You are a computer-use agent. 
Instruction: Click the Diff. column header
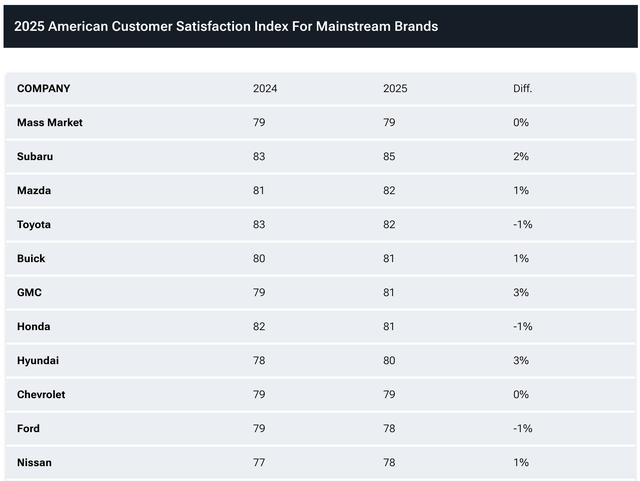point(522,89)
